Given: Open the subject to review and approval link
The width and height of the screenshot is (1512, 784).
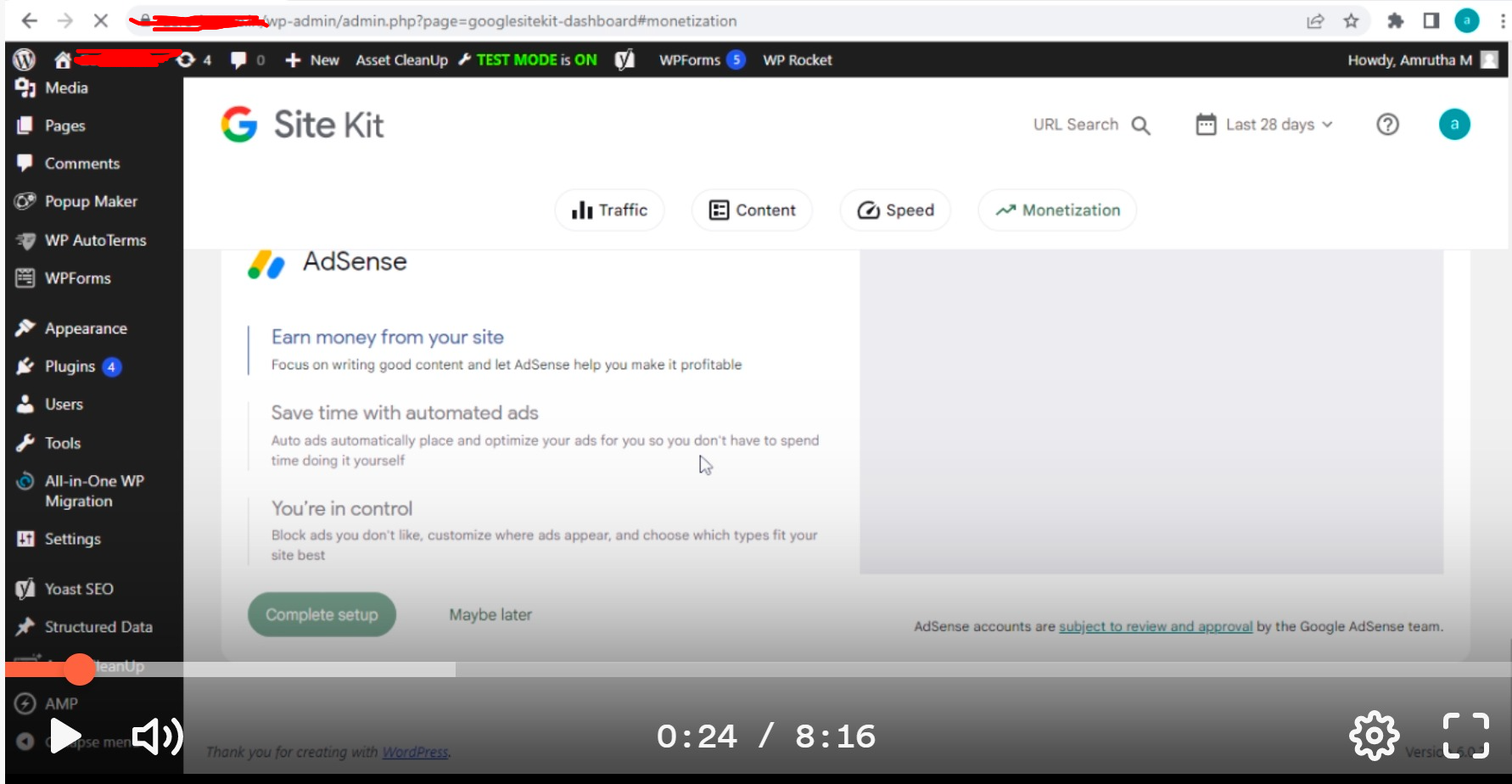Looking at the screenshot, I should pos(1155,626).
